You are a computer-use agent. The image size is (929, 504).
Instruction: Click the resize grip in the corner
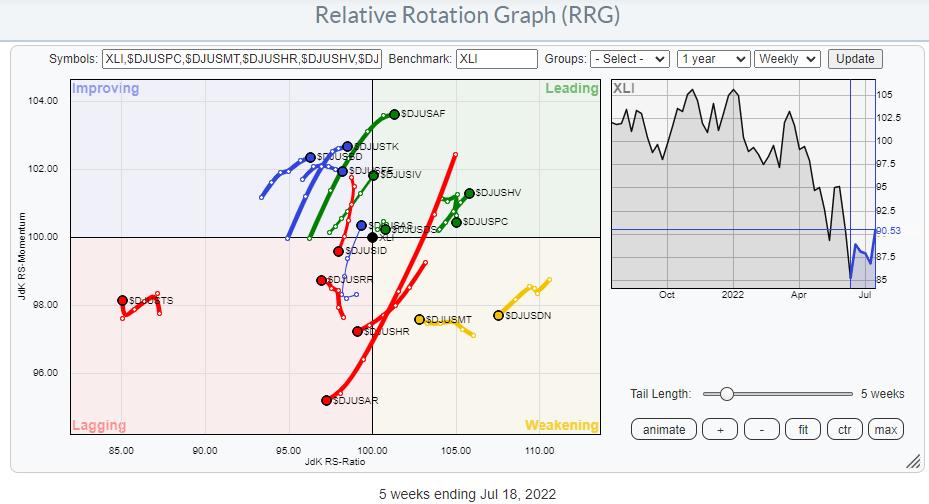tap(912, 462)
